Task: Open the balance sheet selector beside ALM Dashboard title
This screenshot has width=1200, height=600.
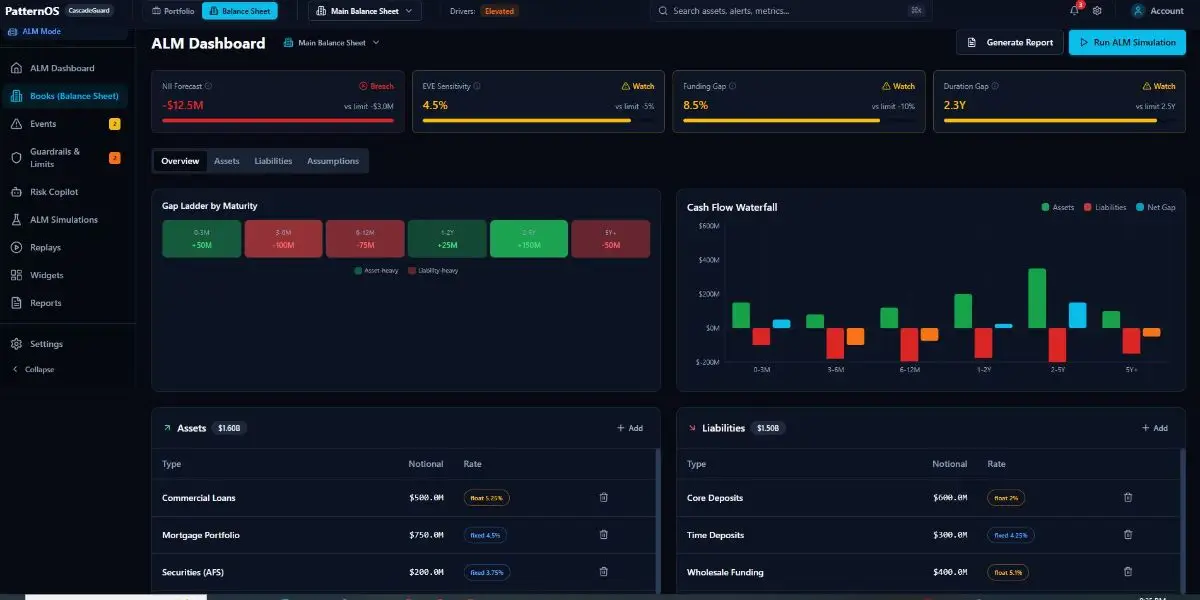Action: click(332, 43)
